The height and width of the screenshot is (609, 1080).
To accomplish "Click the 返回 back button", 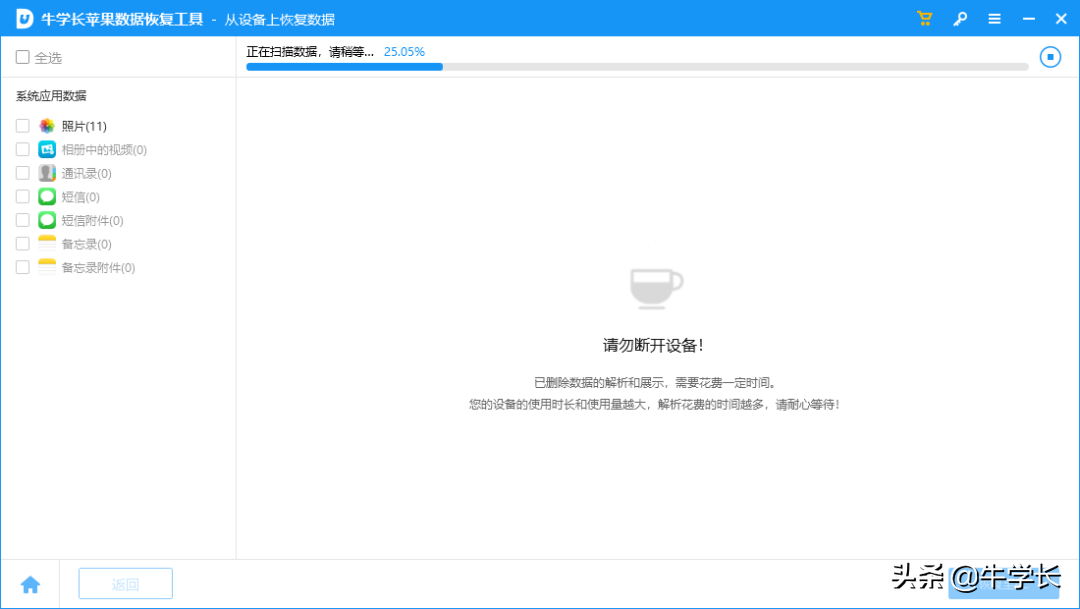I will [125, 584].
